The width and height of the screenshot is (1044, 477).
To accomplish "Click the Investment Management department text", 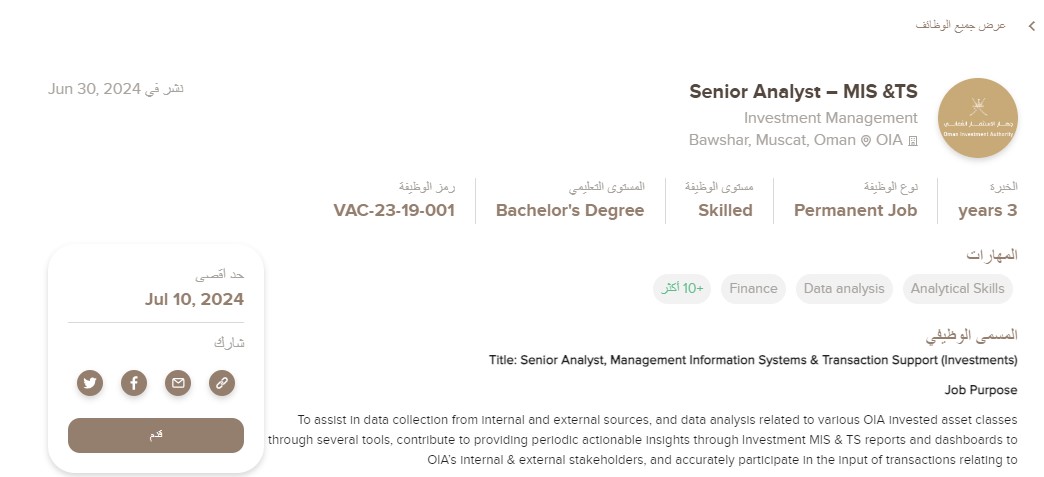I will pyautogui.click(x=830, y=118).
